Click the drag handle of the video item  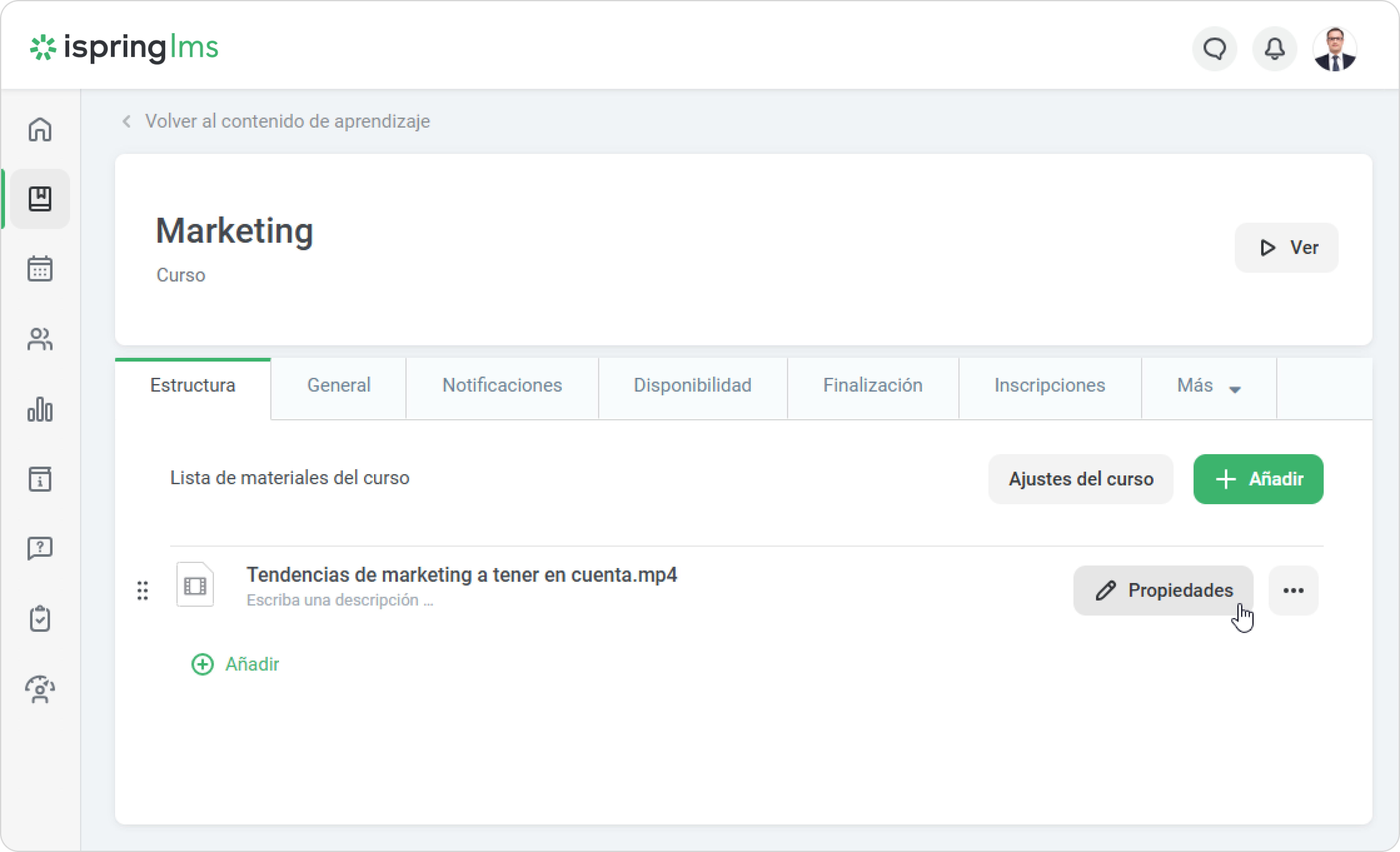143,591
